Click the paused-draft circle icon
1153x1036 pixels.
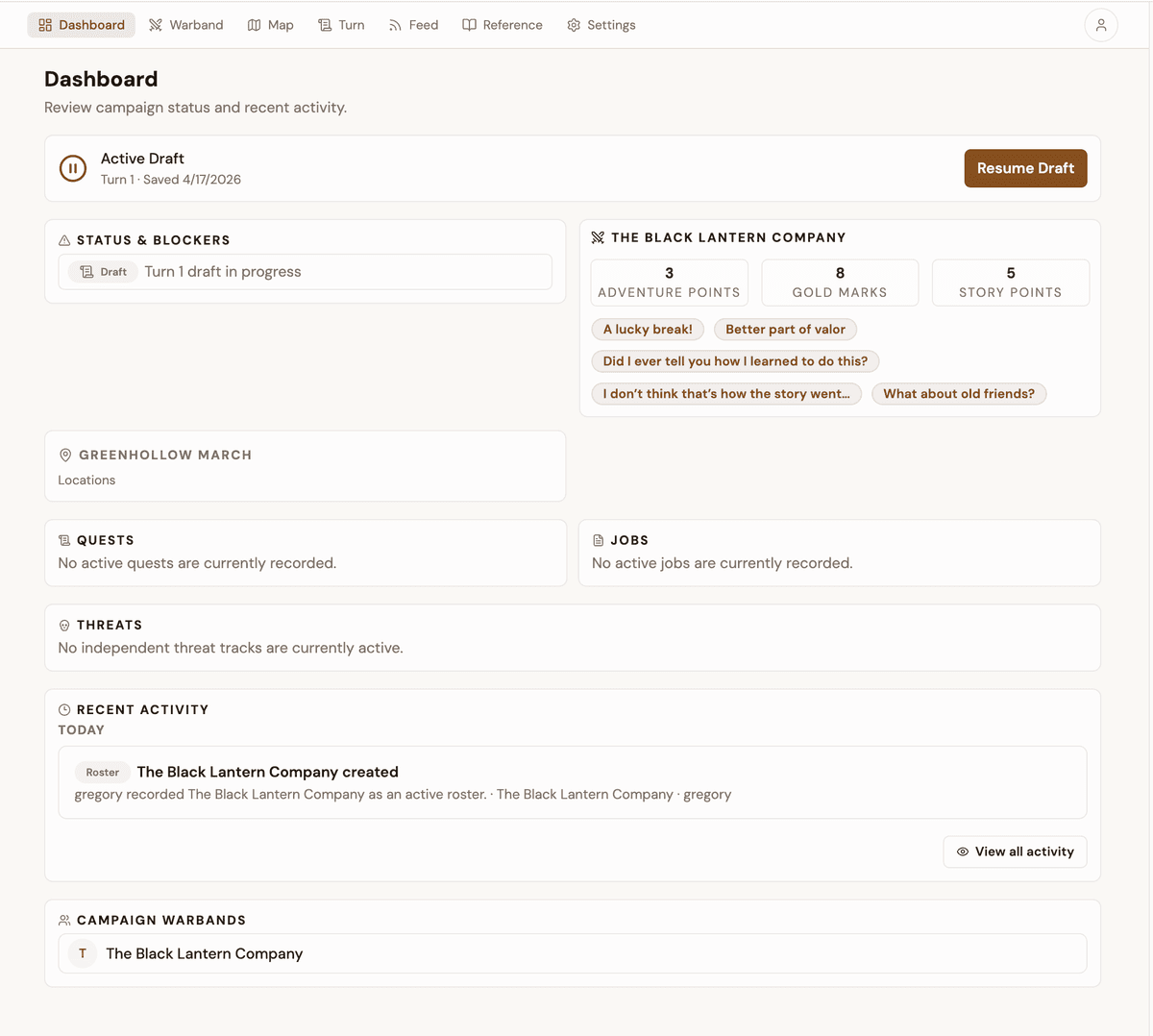click(x=73, y=168)
